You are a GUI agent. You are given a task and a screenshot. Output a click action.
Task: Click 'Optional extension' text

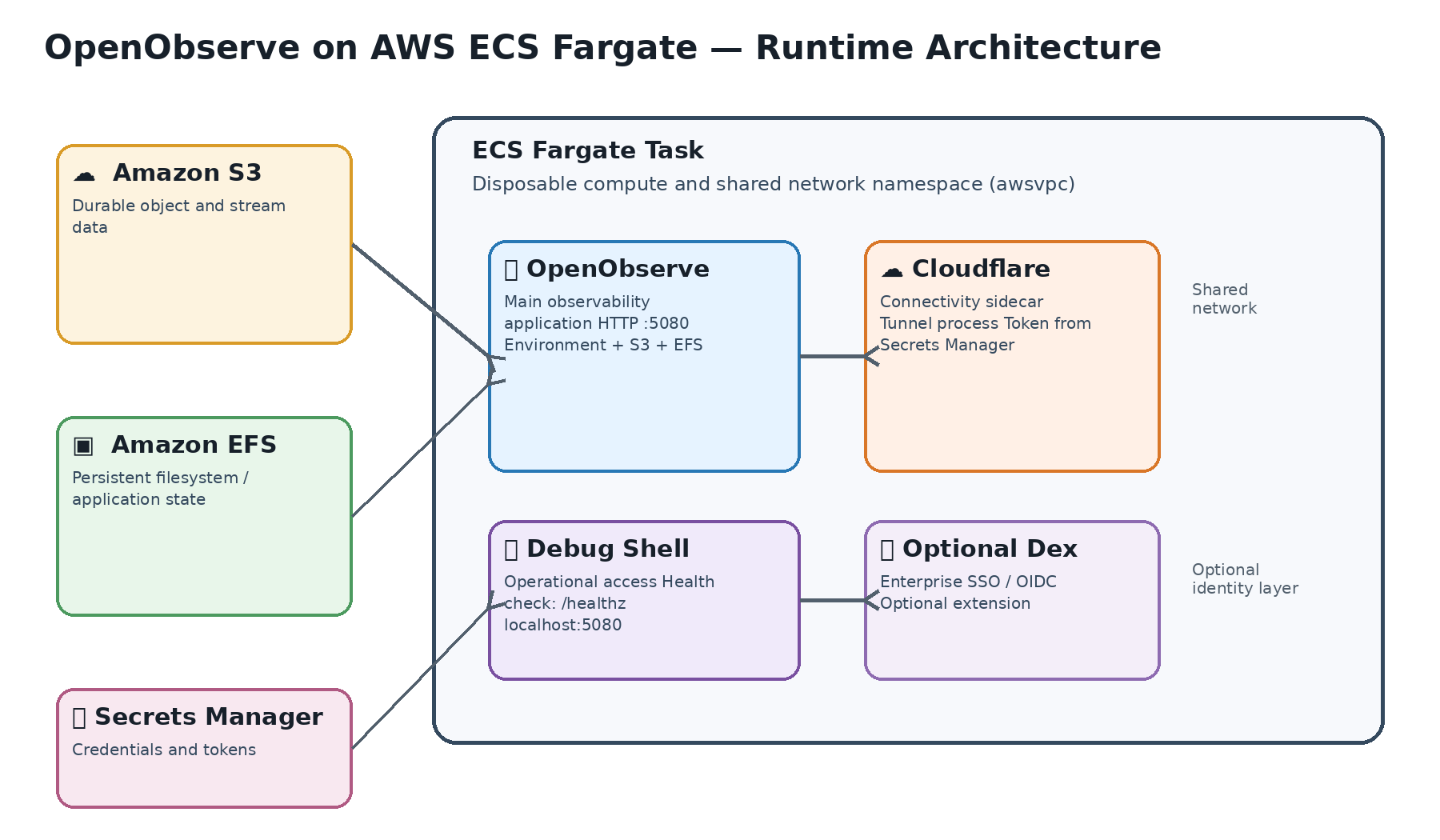pyautogui.click(x=955, y=603)
